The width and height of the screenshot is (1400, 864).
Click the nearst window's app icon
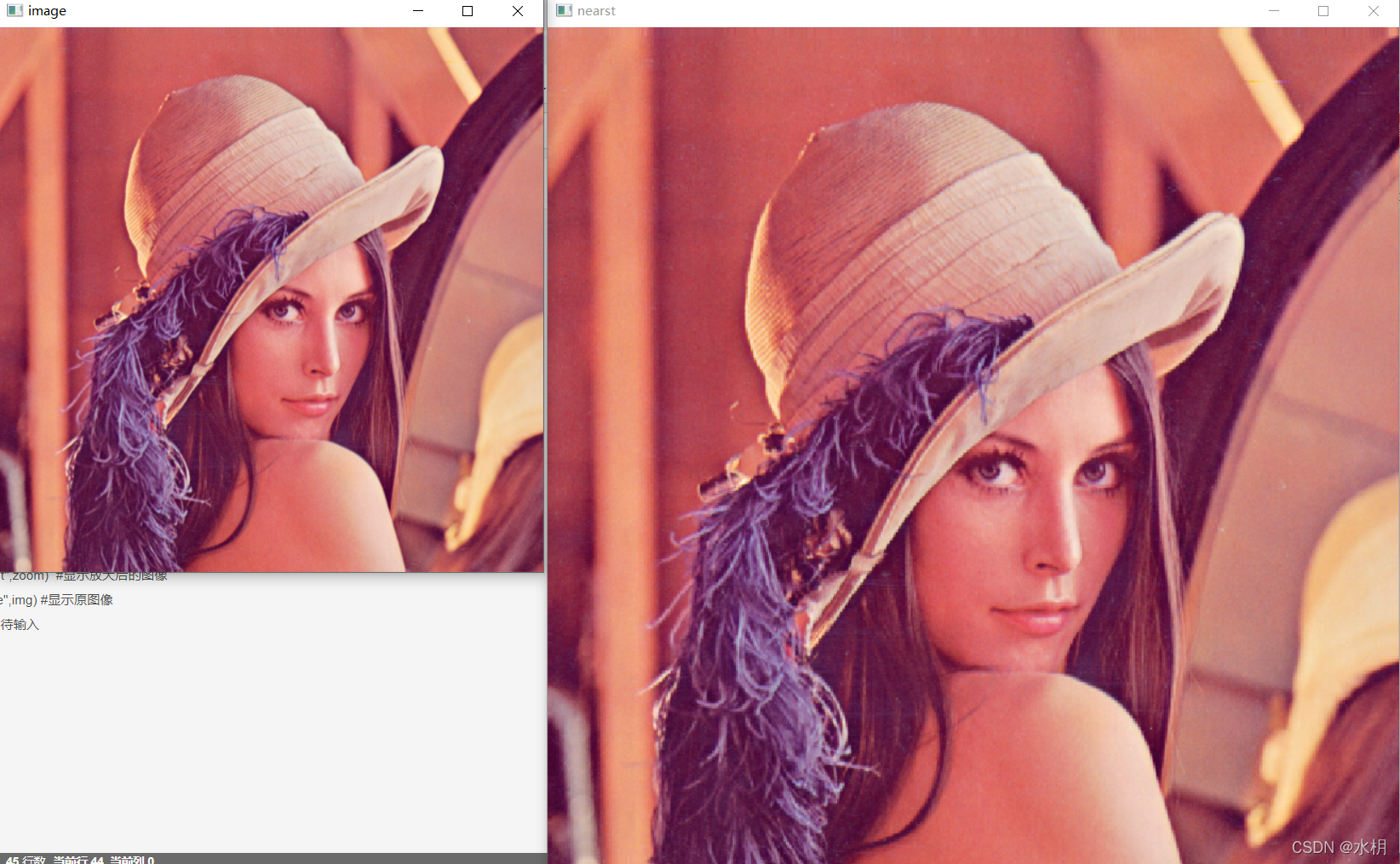click(x=564, y=10)
